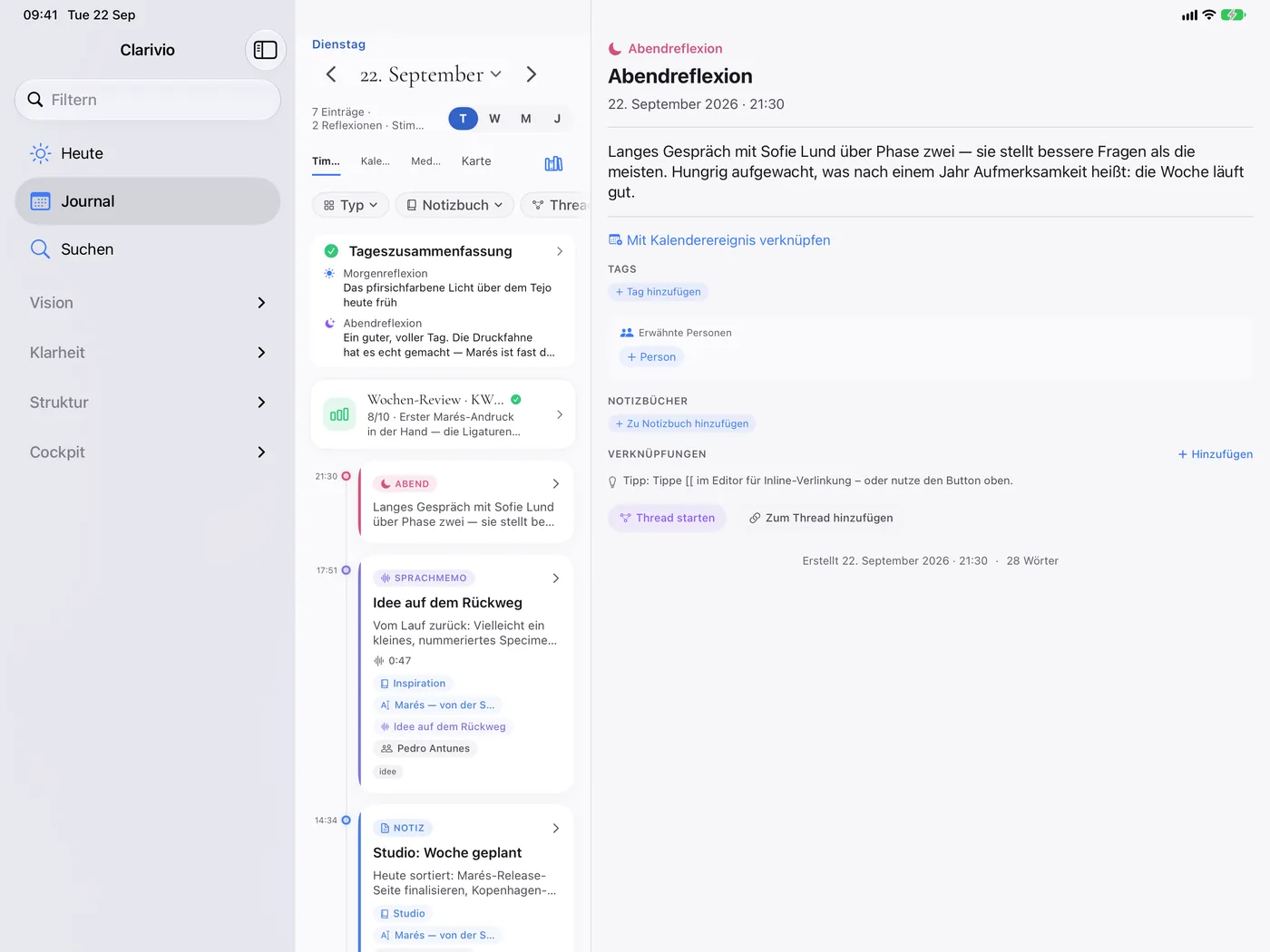Click the 14:34 timeline marker
The image size is (1270, 952).
coord(346,821)
